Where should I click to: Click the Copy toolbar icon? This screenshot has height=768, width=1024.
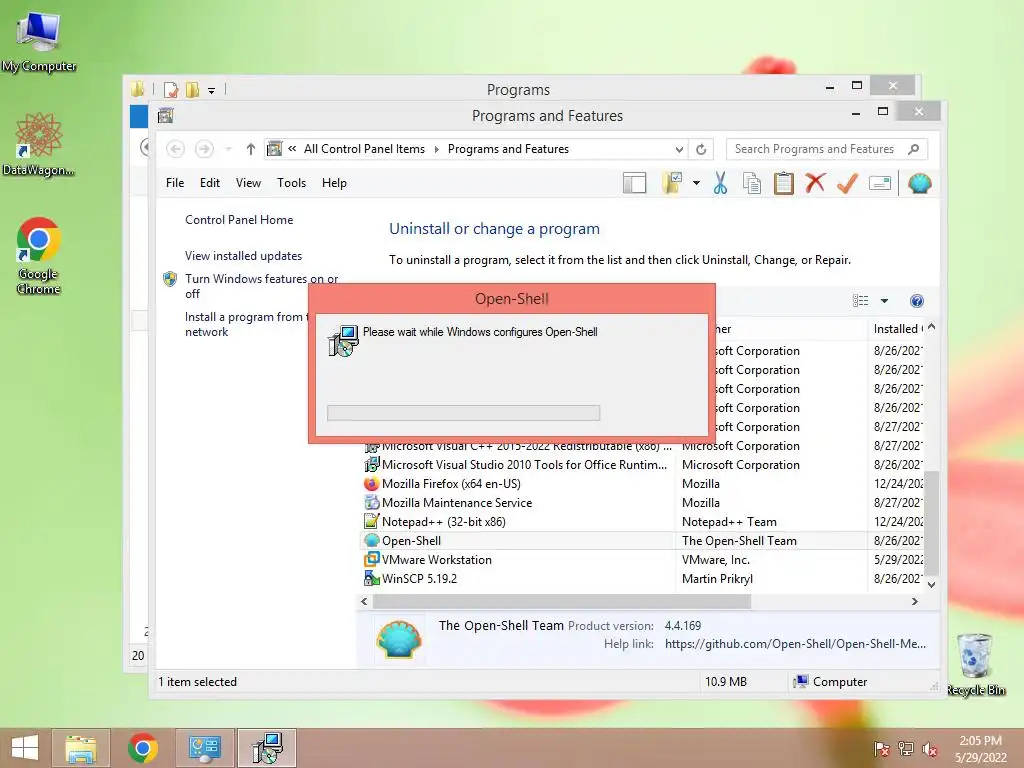pyautogui.click(x=752, y=184)
